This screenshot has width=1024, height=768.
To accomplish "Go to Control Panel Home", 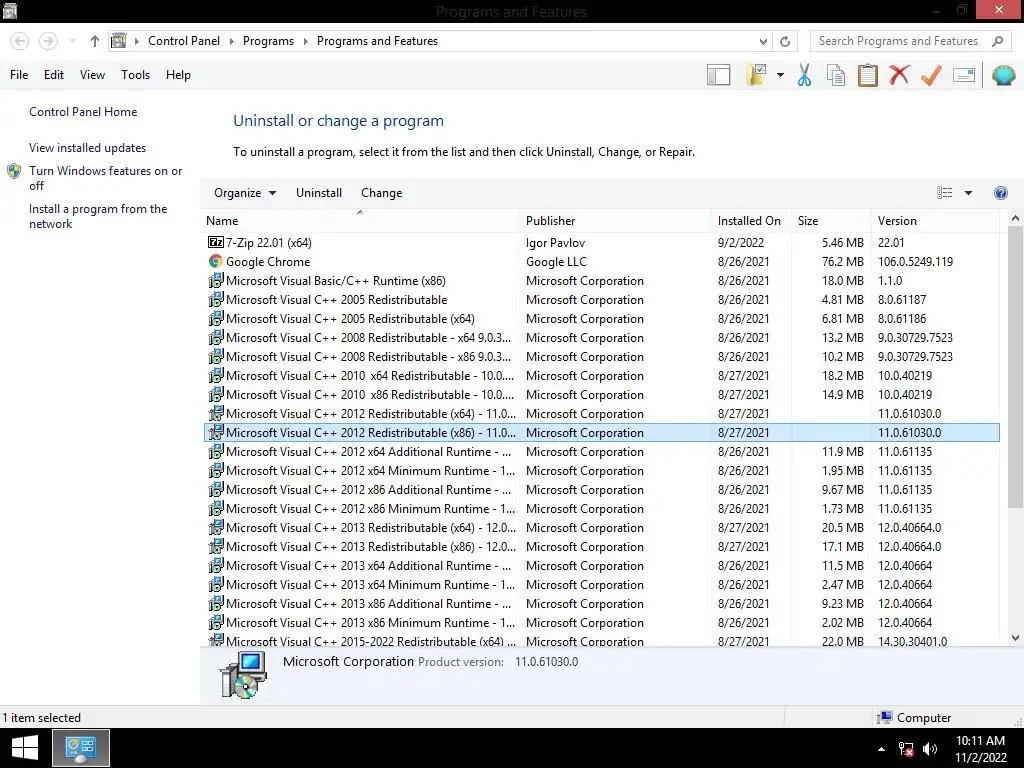I will click(83, 112).
